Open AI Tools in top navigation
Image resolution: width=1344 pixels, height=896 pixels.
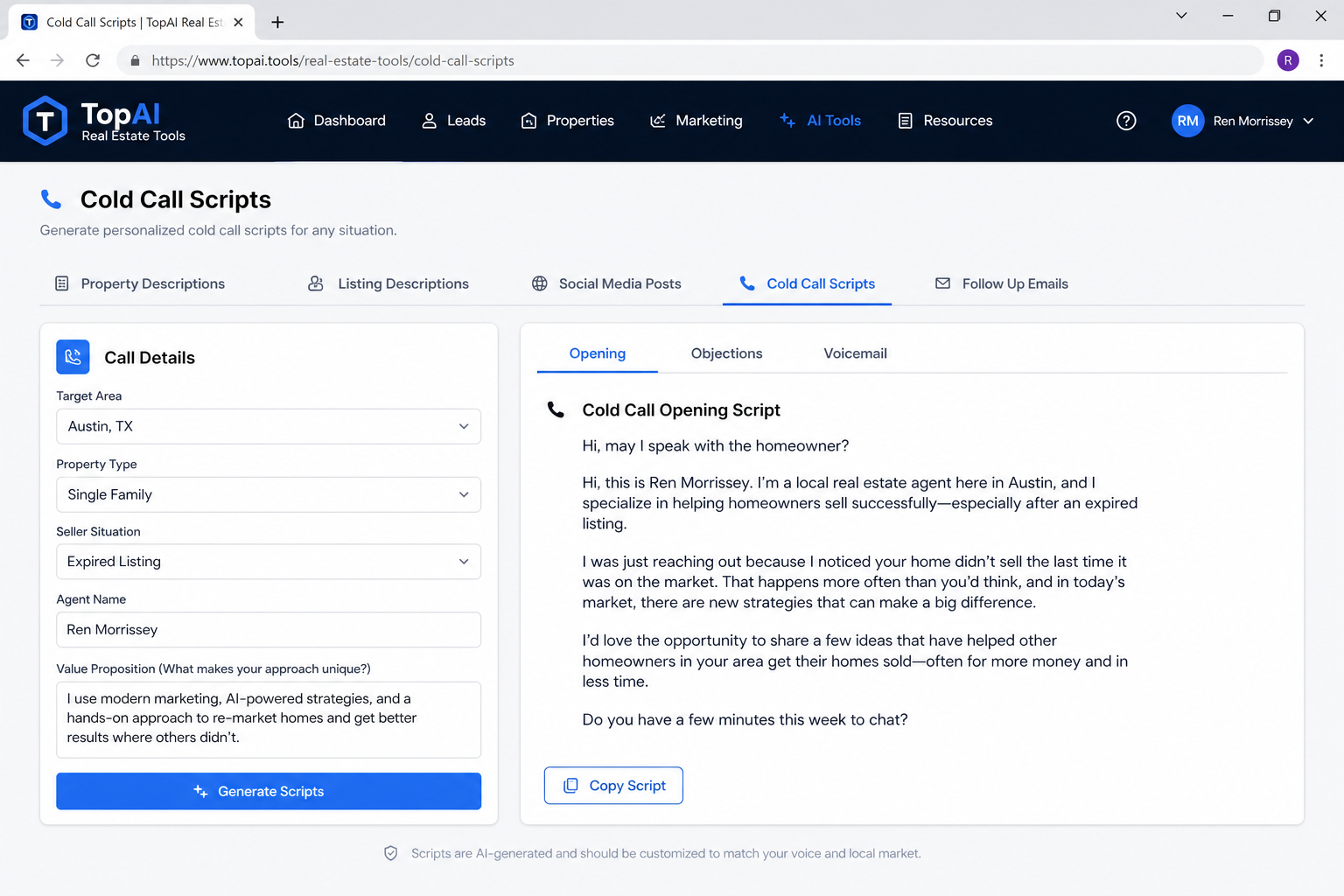click(821, 121)
